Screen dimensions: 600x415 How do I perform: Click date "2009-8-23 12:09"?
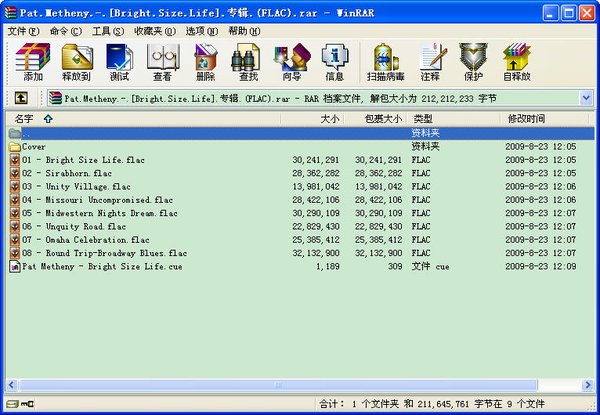[541, 267]
